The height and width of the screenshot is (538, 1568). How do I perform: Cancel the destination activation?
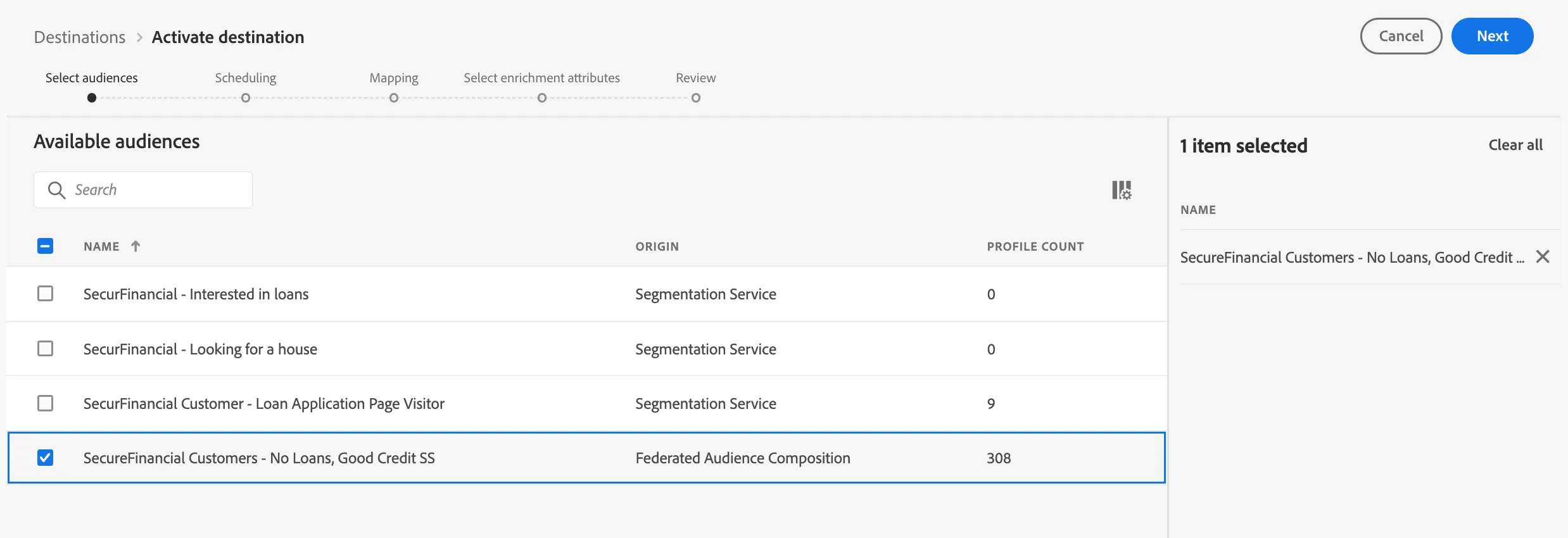tap(1401, 36)
